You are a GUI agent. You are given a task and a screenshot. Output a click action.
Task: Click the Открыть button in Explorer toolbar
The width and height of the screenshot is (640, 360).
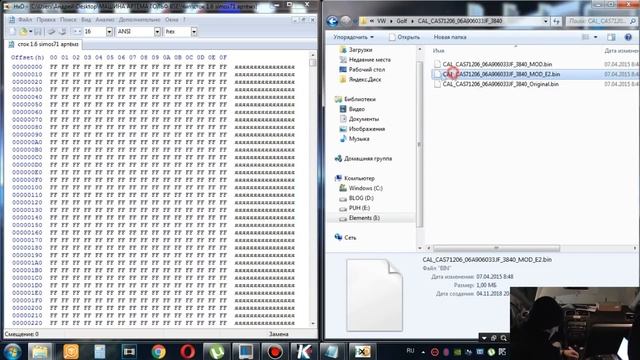click(x=404, y=37)
